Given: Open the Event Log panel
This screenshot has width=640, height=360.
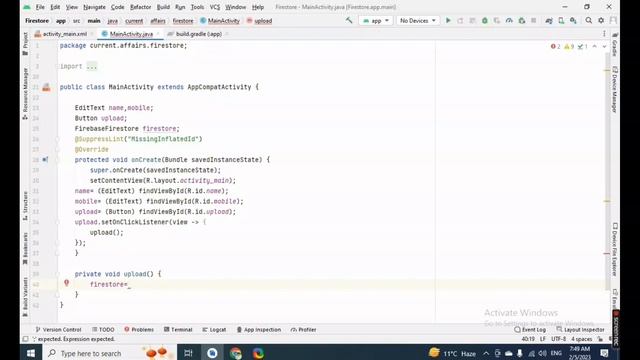Looking at the screenshot, I should [530, 329].
